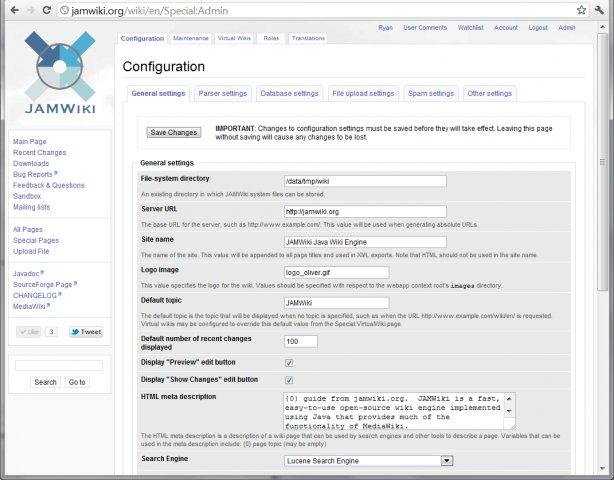This screenshot has height=480, width=614.
Task: Switch to the Maintenance tab
Action: (191, 38)
